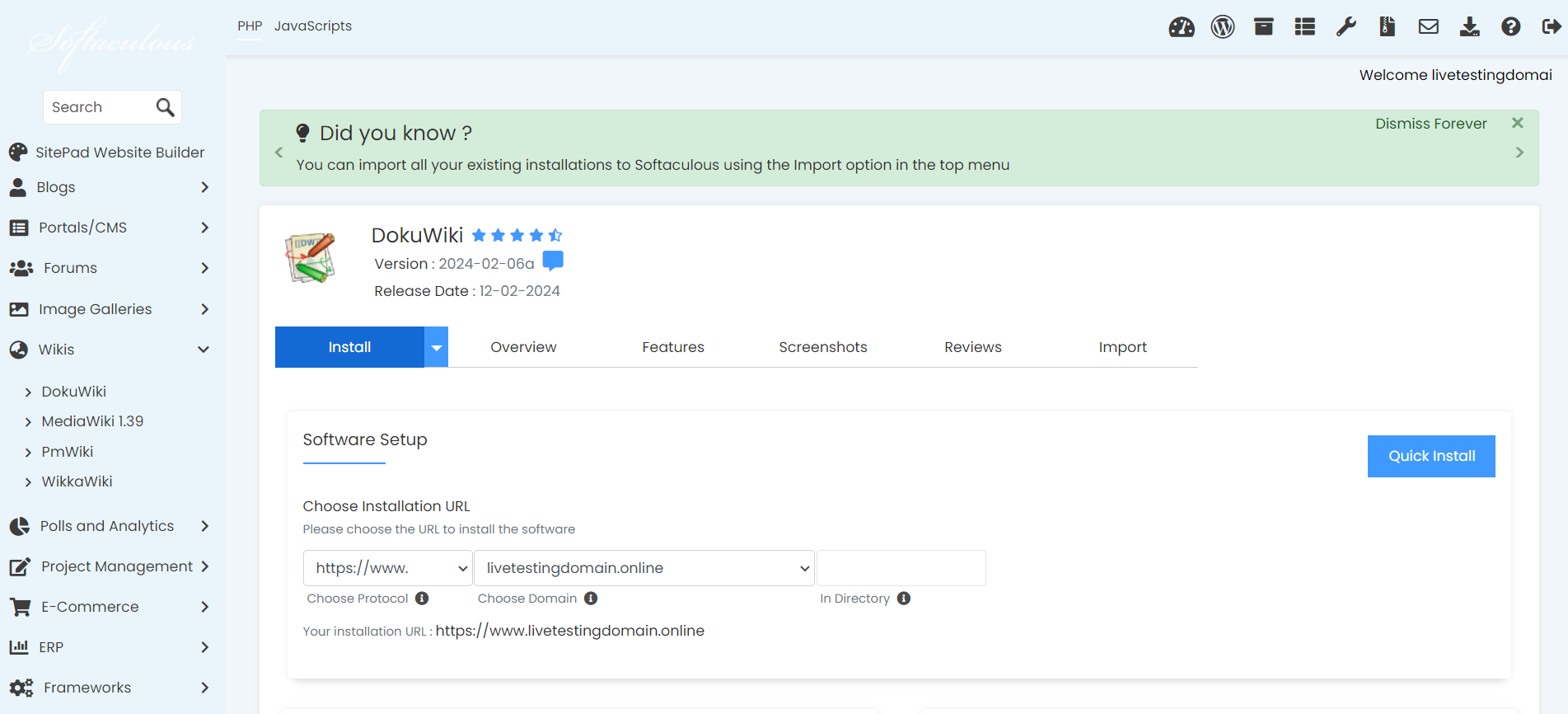The image size is (1568, 714).
Task: Open the wrench settings icon
Action: tap(1346, 27)
